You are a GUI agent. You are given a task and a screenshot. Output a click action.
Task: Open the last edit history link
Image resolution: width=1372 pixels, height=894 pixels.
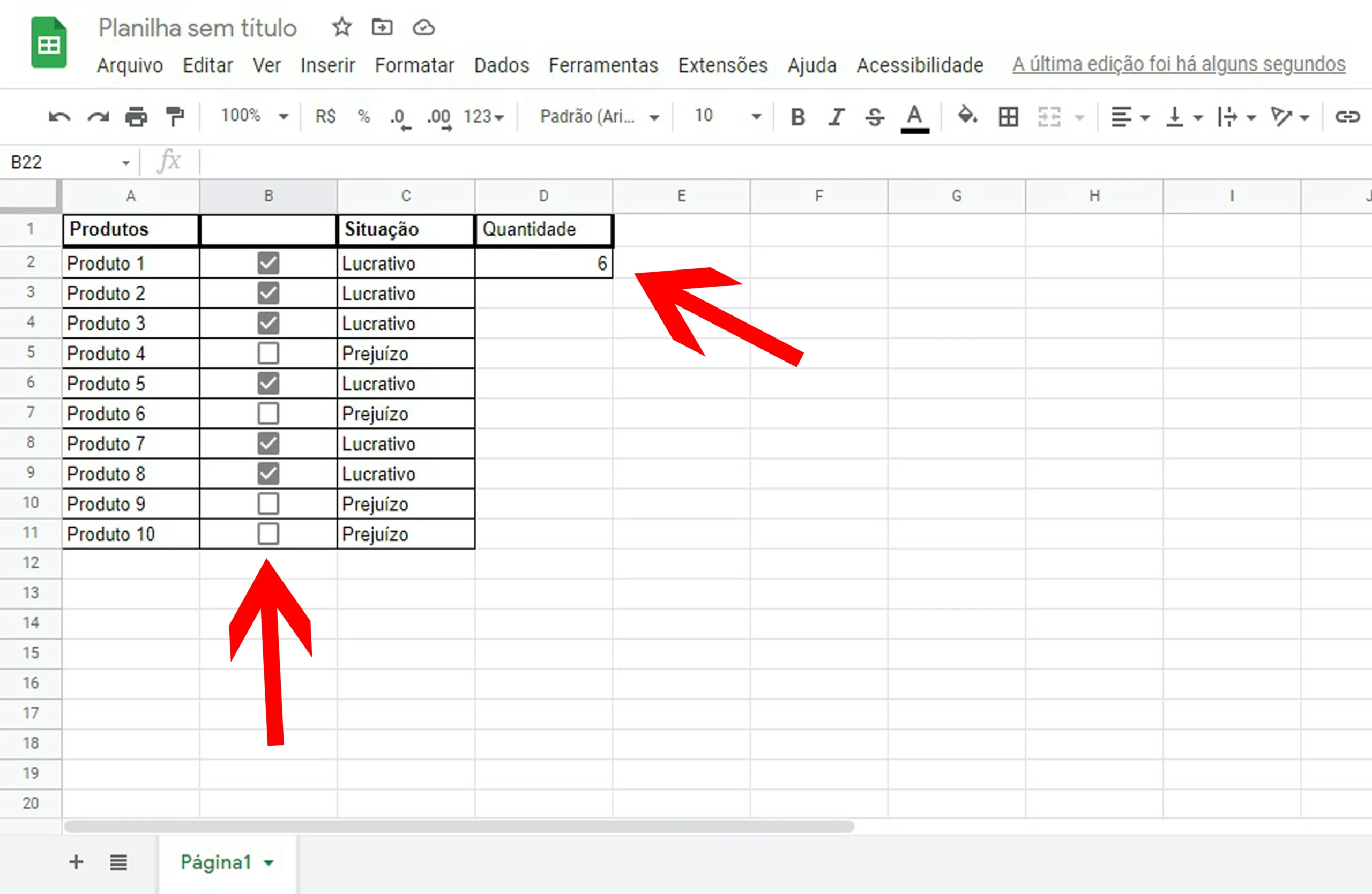[x=1179, y=64]
